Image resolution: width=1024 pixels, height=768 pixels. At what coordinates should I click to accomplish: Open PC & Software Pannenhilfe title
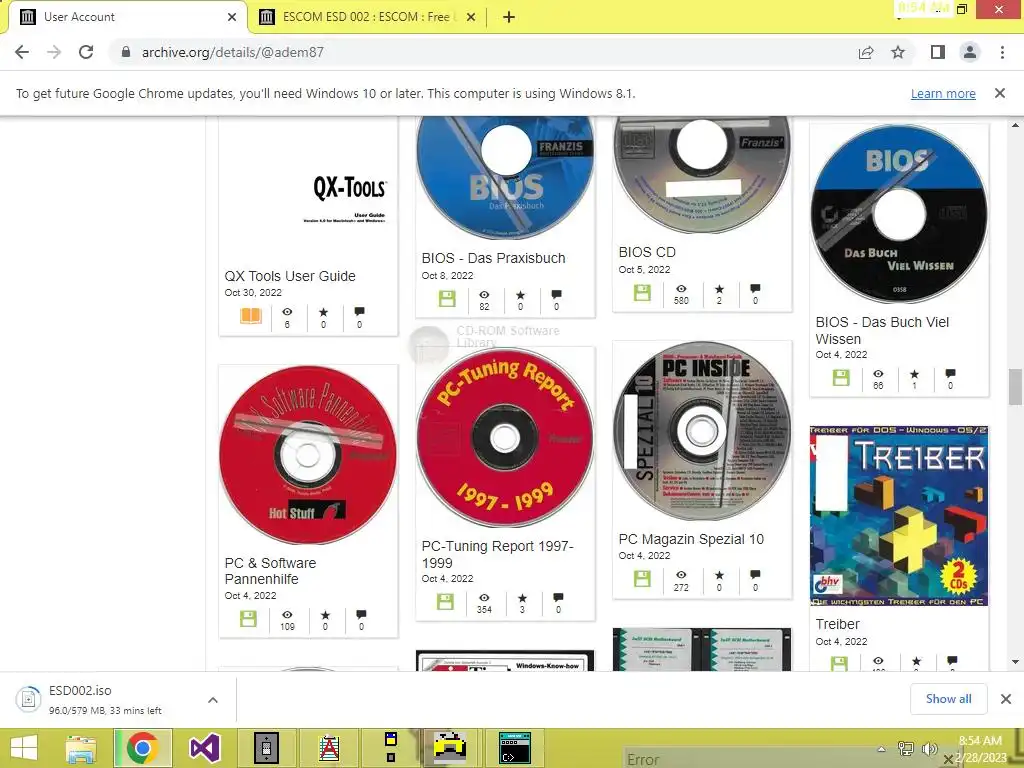click(270, 571)
